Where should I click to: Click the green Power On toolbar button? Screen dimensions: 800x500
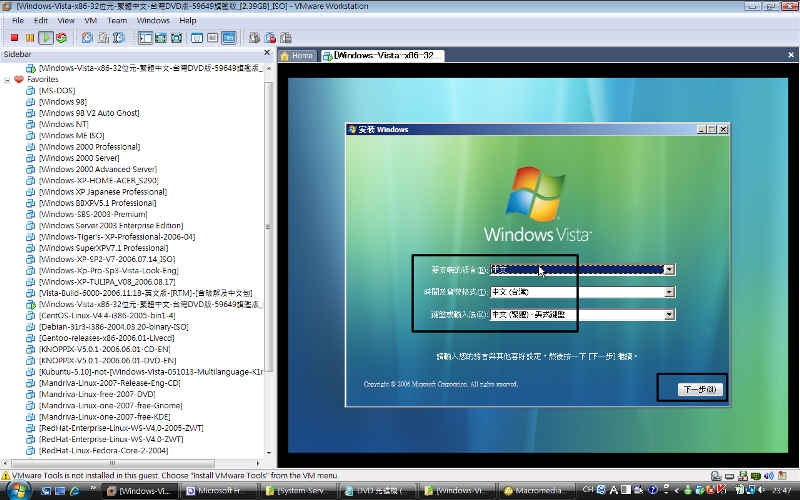(46, 38)
